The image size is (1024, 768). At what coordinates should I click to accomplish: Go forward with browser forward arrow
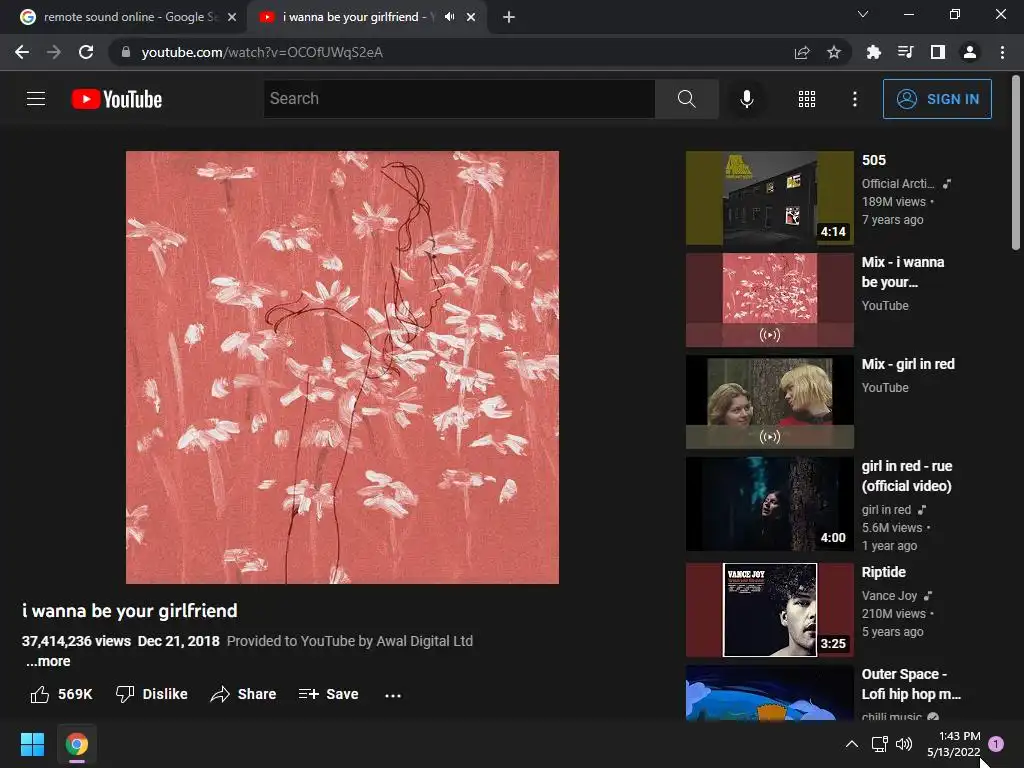[54, 52]
